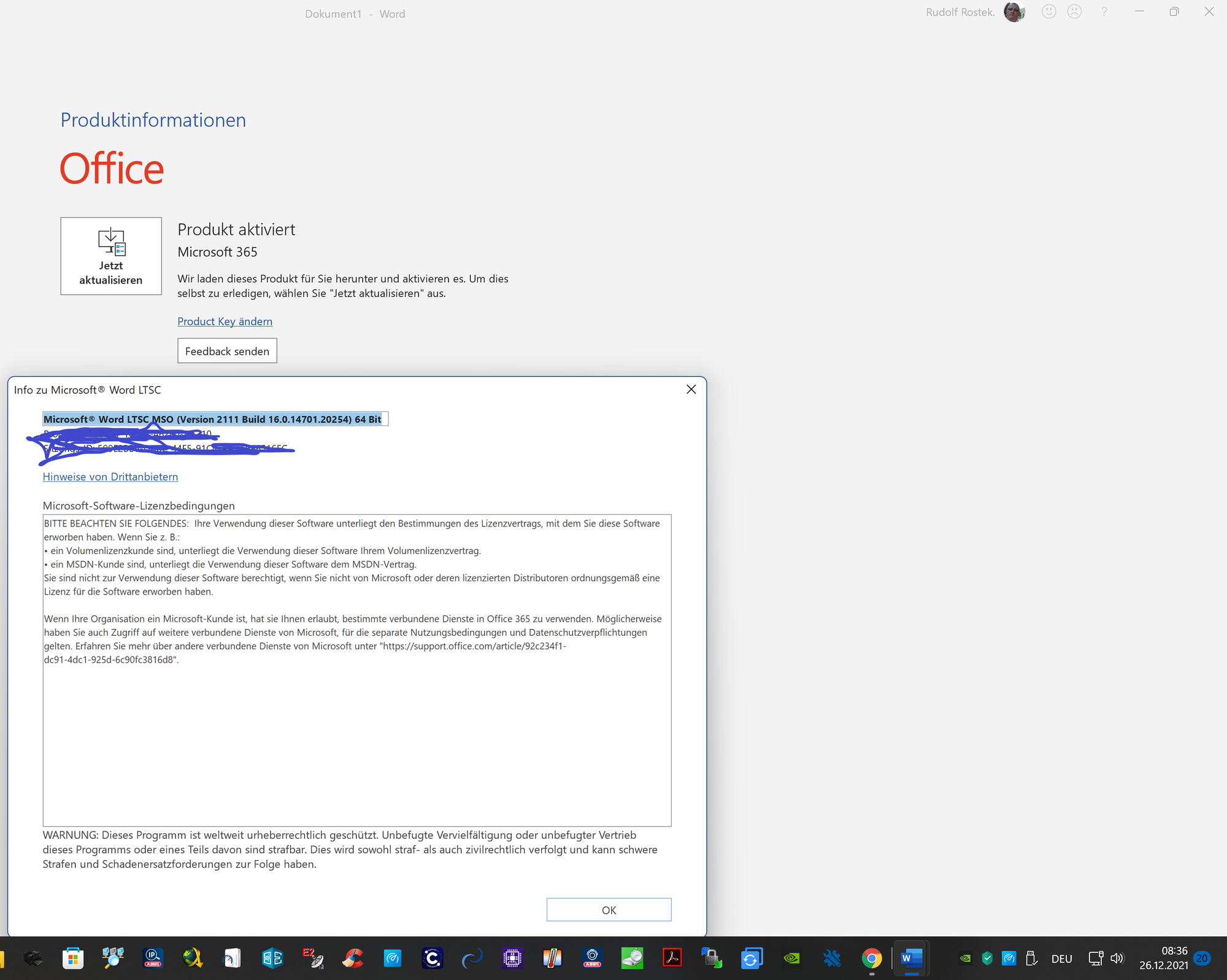Click the Feedback senden button
The height and width of the screenshot is (980, 1227).
click(227, 351)
